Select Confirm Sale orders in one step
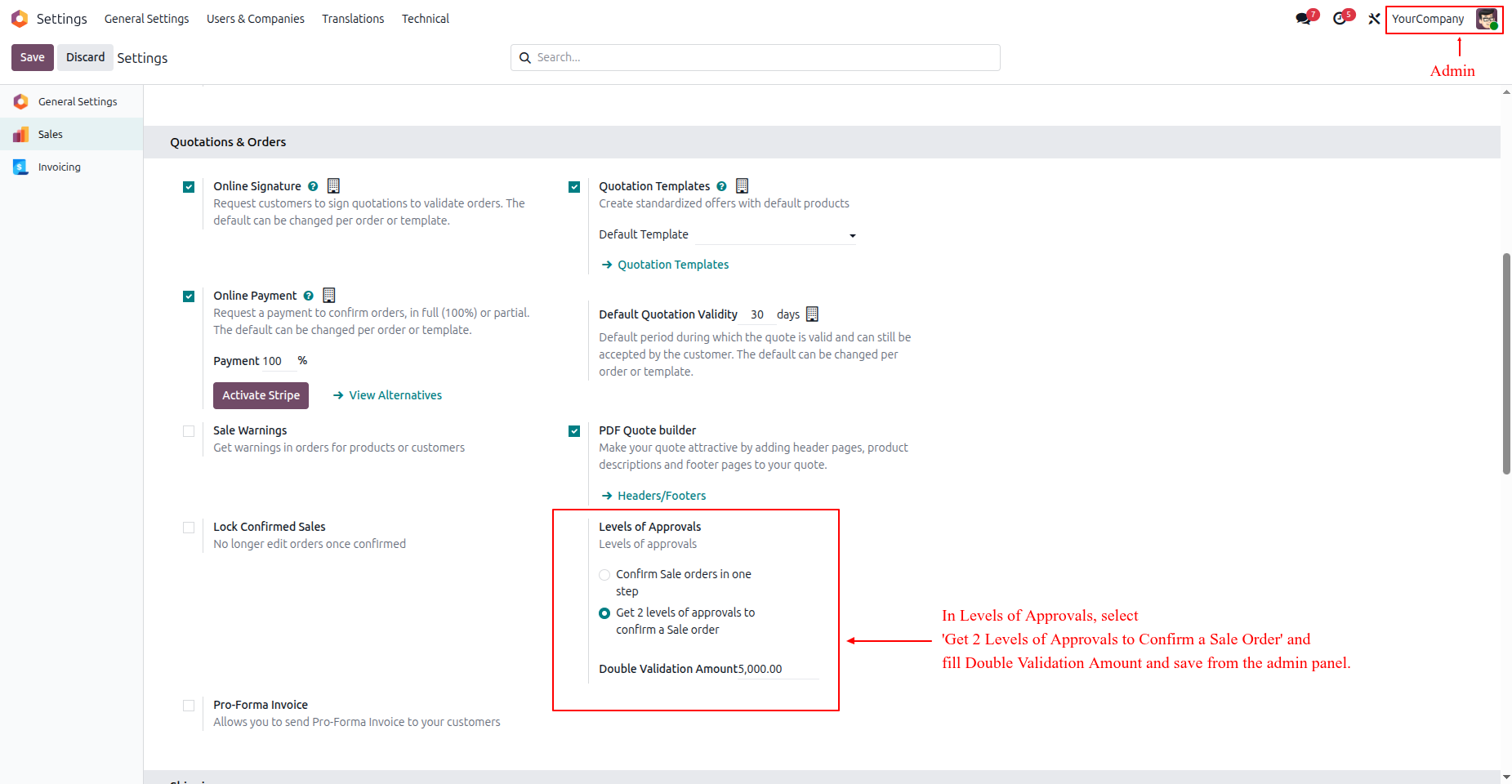Image resolution: width=1512 pixels, height=784 pixels. coord(604,575)
